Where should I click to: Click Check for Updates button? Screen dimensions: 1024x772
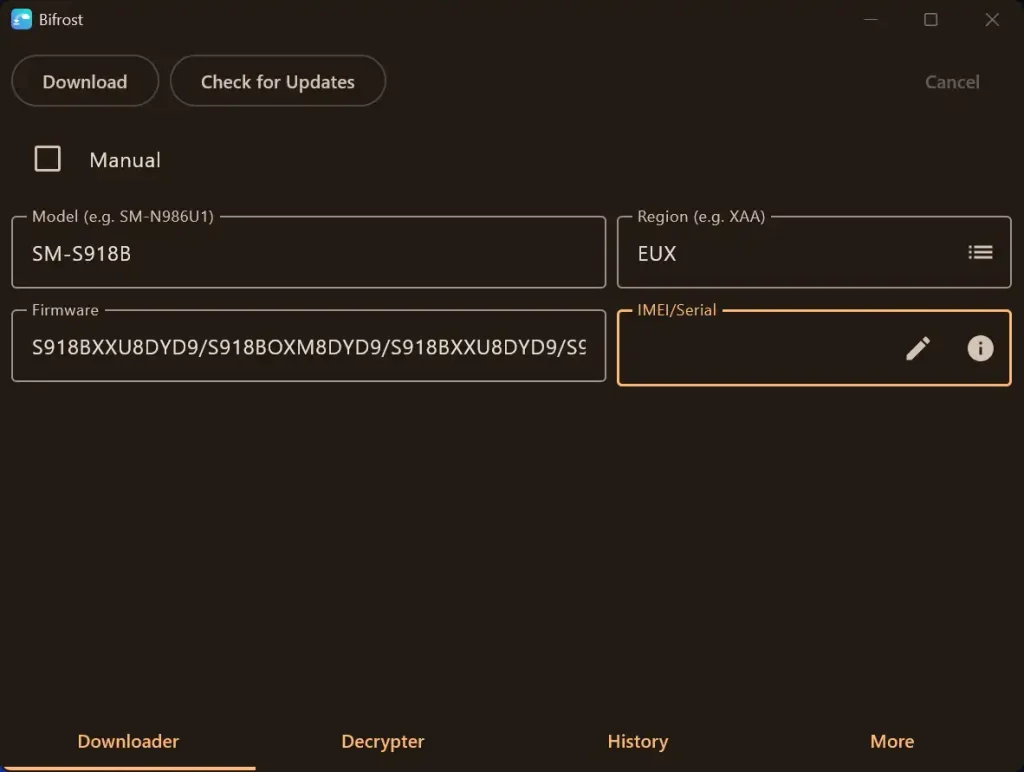(278, 81)
